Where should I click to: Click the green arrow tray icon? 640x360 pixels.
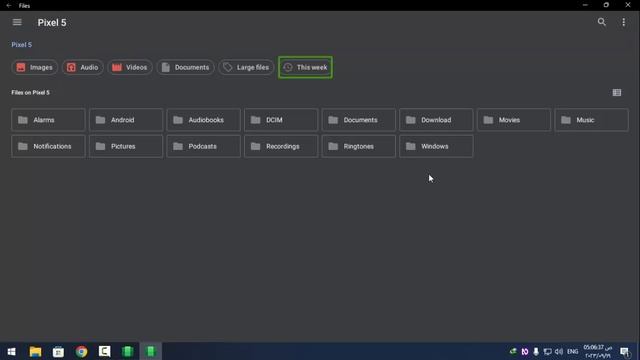pyautogui.click(x=513, y=351)
